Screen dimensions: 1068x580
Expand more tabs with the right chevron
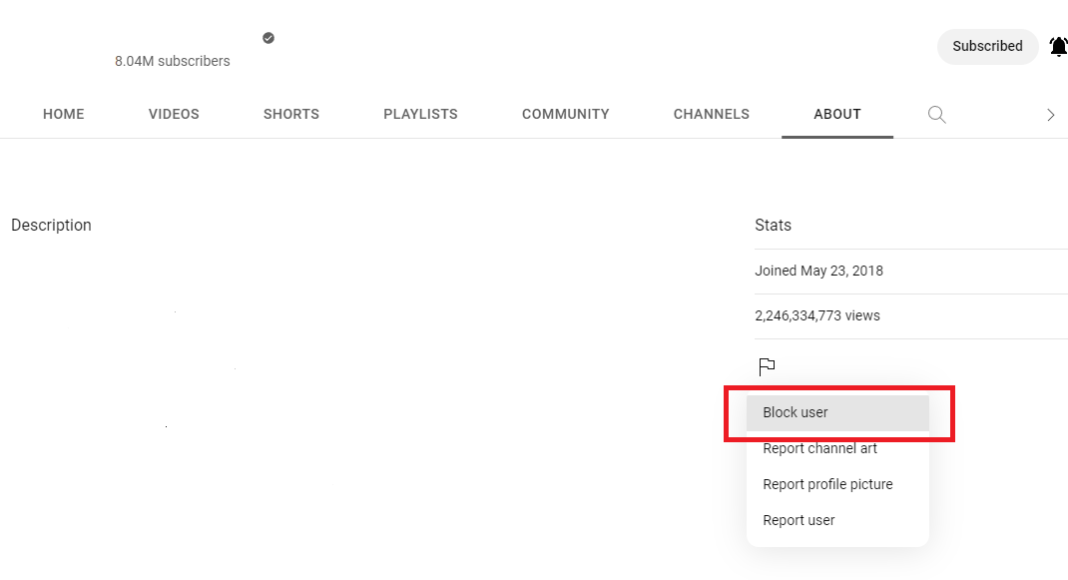[1051, 114]
